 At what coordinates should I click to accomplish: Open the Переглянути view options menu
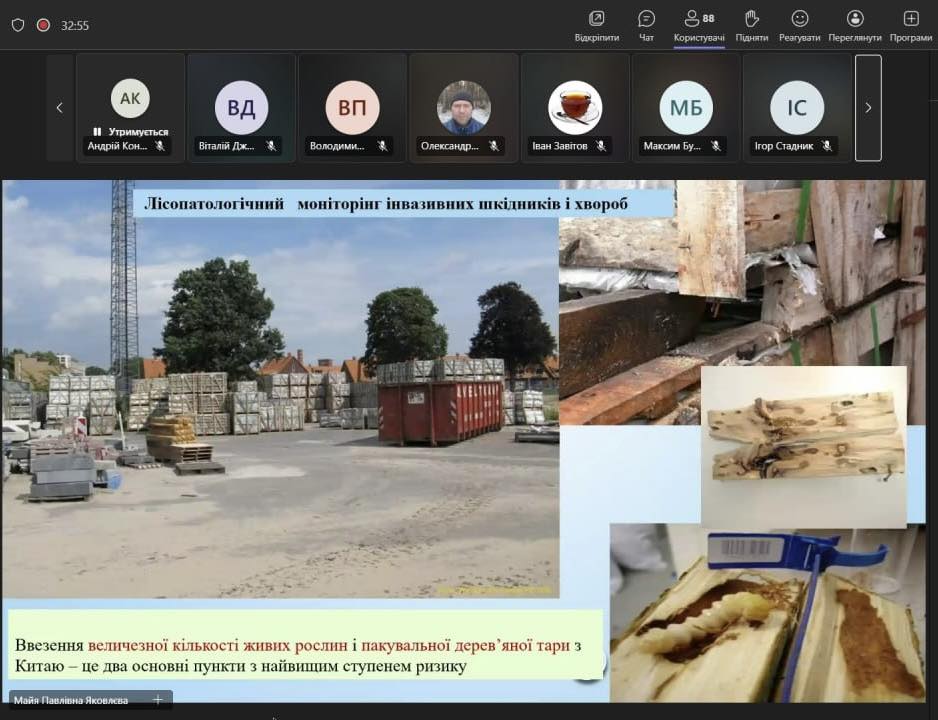(x=854, y=19)
